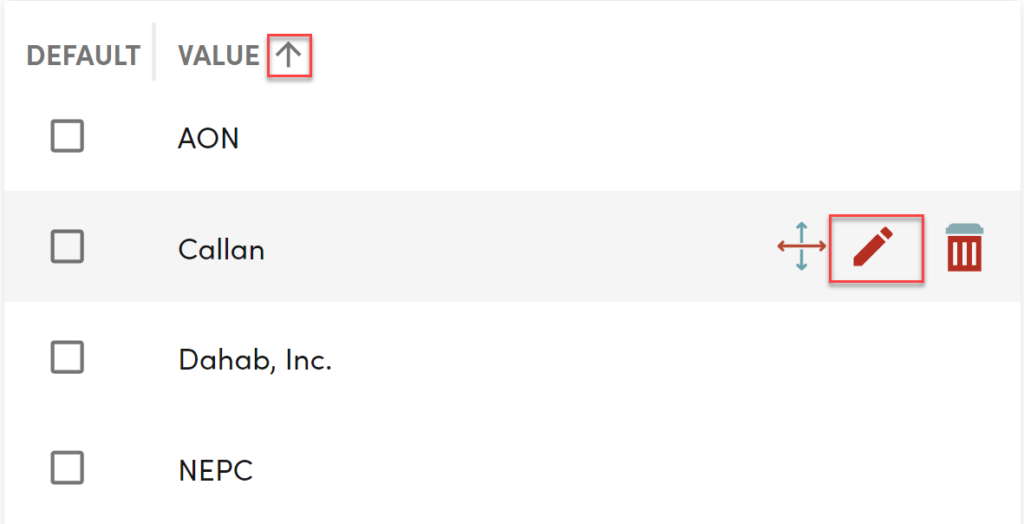The width and height of the screenshot is (1024, 524).
Task: Click the move arrows icon on Callan row
Action: 802,246
